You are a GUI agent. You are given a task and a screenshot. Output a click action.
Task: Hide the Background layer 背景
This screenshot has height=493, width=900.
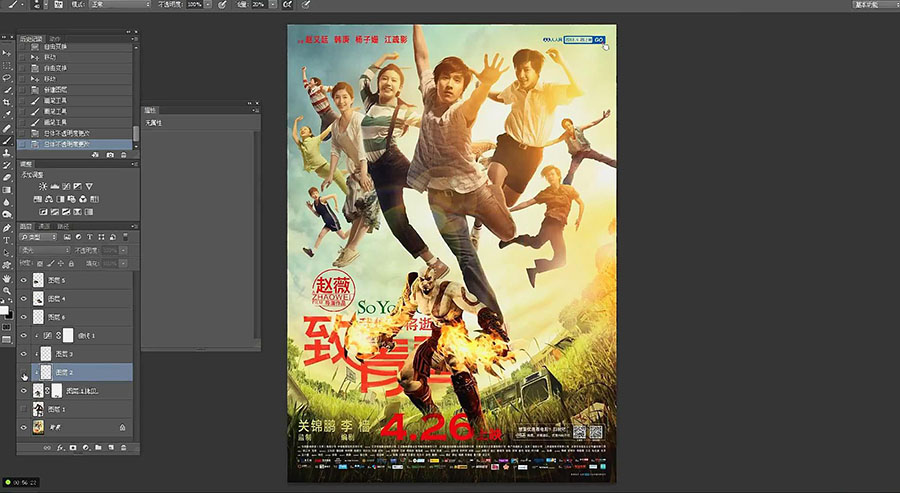pos(24,428)
